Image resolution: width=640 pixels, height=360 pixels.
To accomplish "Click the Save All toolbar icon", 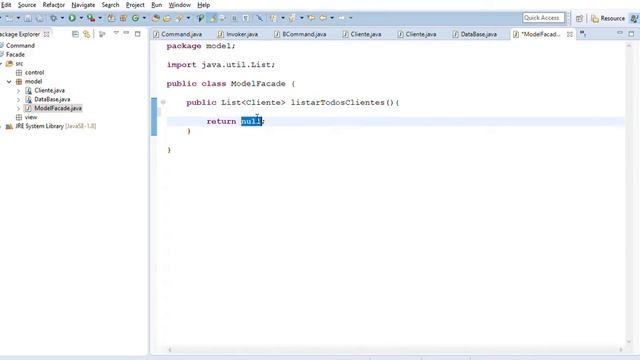I will [40, 18].
